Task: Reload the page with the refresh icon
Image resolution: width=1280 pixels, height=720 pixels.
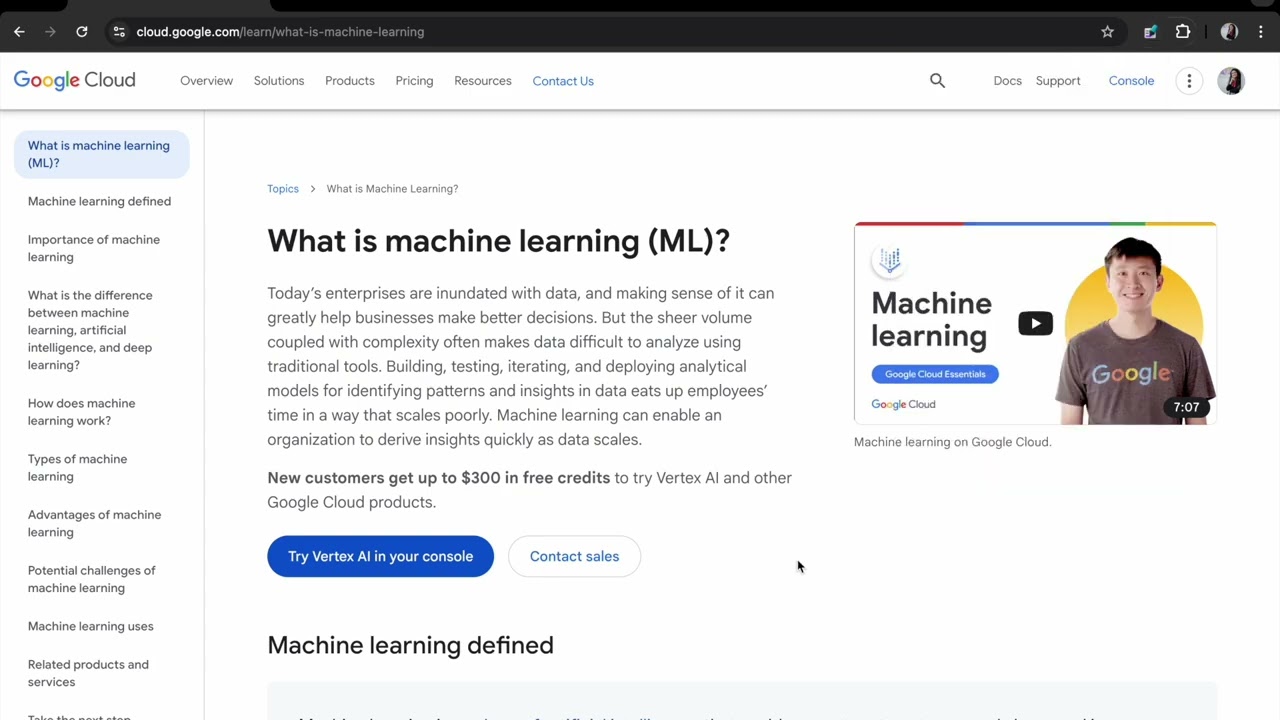Action: click(82, 32)
